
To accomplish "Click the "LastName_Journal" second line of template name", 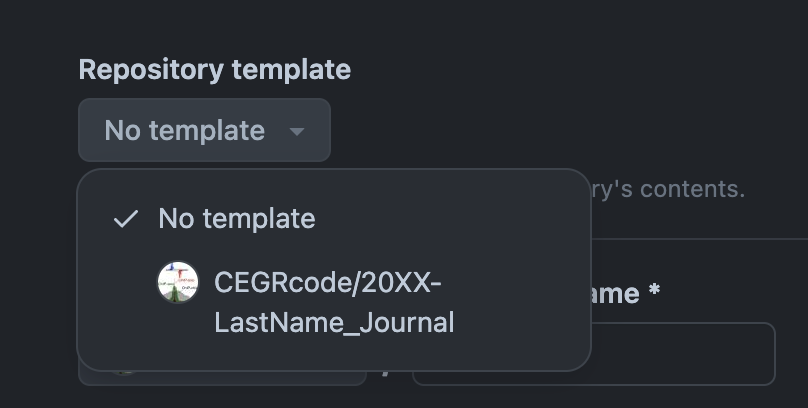I will point(334,323).
